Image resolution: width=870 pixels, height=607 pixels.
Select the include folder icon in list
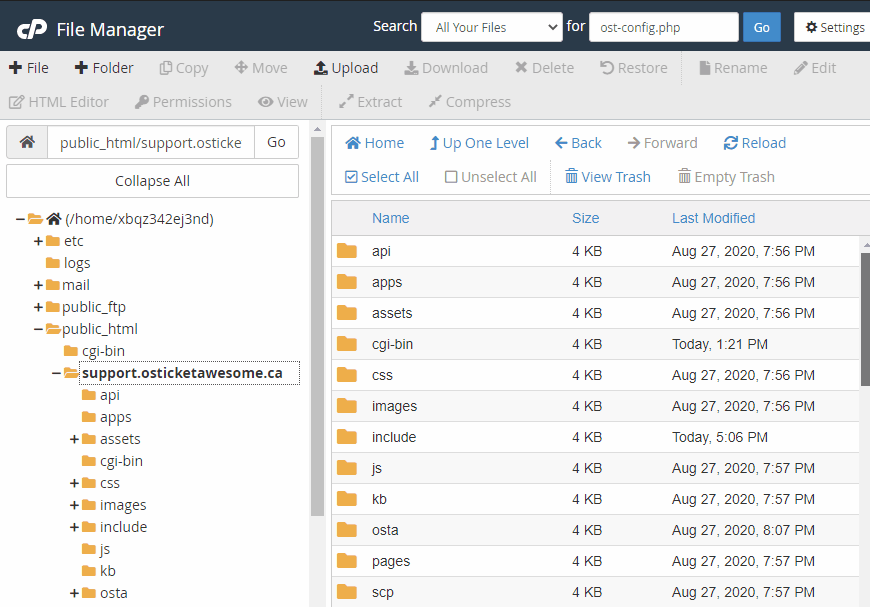point(347,437)
